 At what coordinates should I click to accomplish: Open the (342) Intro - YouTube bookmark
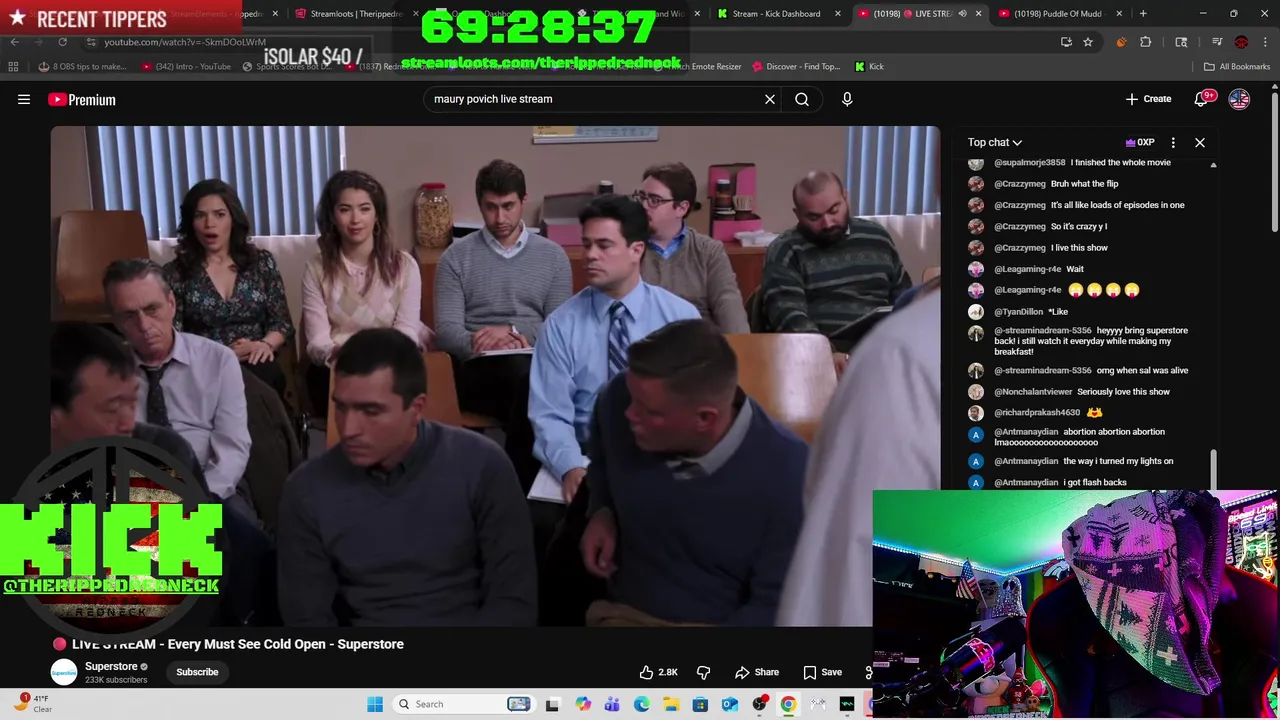tap(187, 66)
